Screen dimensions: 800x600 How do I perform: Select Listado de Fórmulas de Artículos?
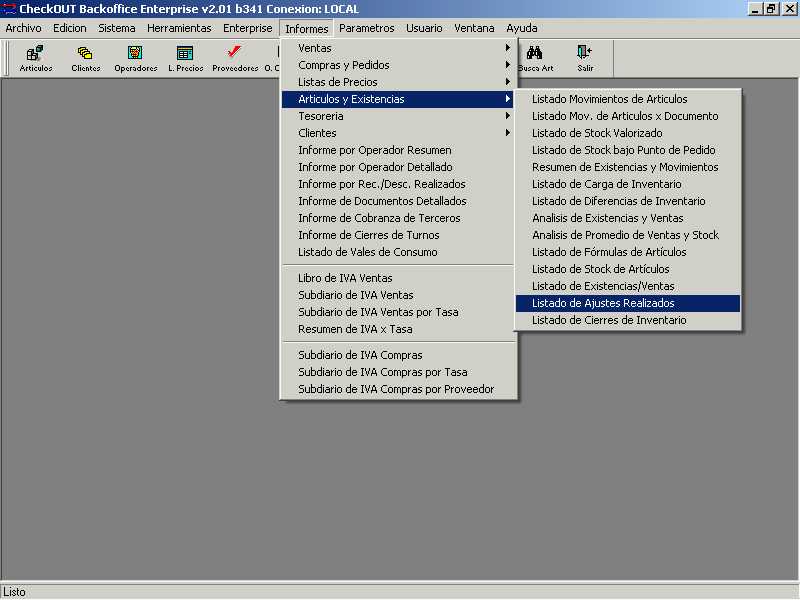click(628, 252)
